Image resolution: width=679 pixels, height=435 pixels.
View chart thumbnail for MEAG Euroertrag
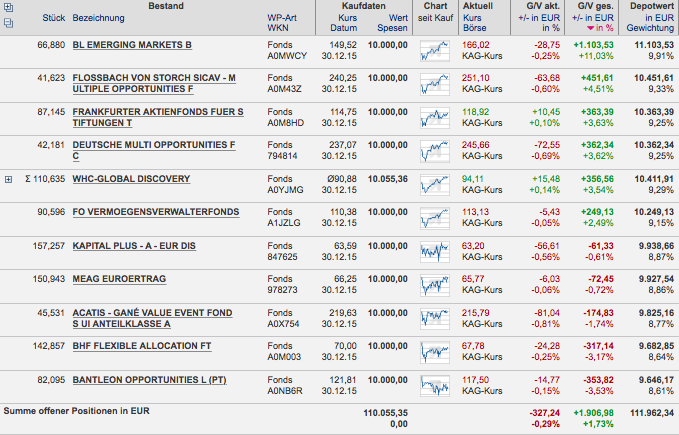(435, 285)
